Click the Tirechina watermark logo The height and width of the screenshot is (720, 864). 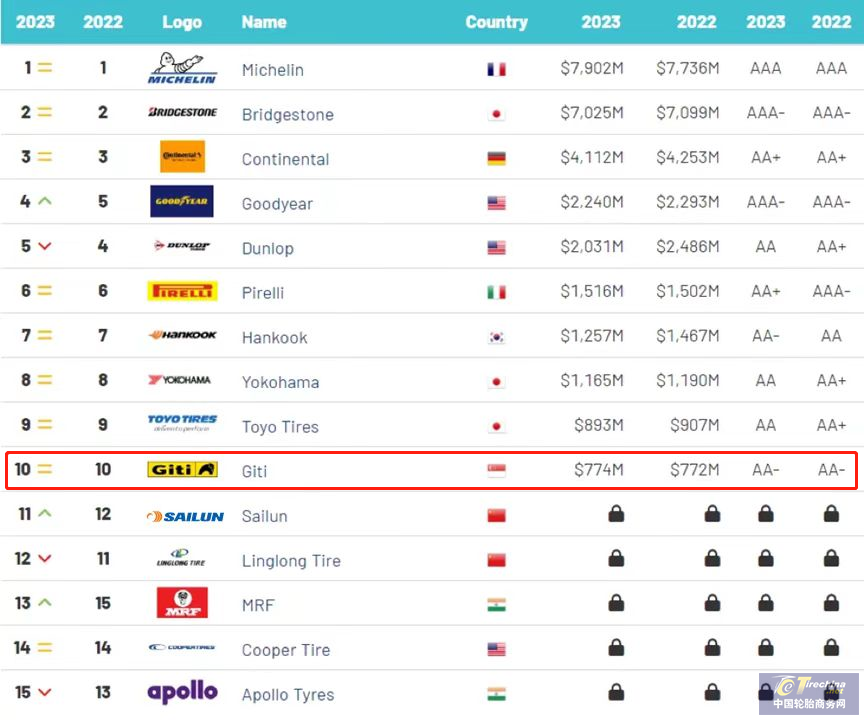[808, 694]
